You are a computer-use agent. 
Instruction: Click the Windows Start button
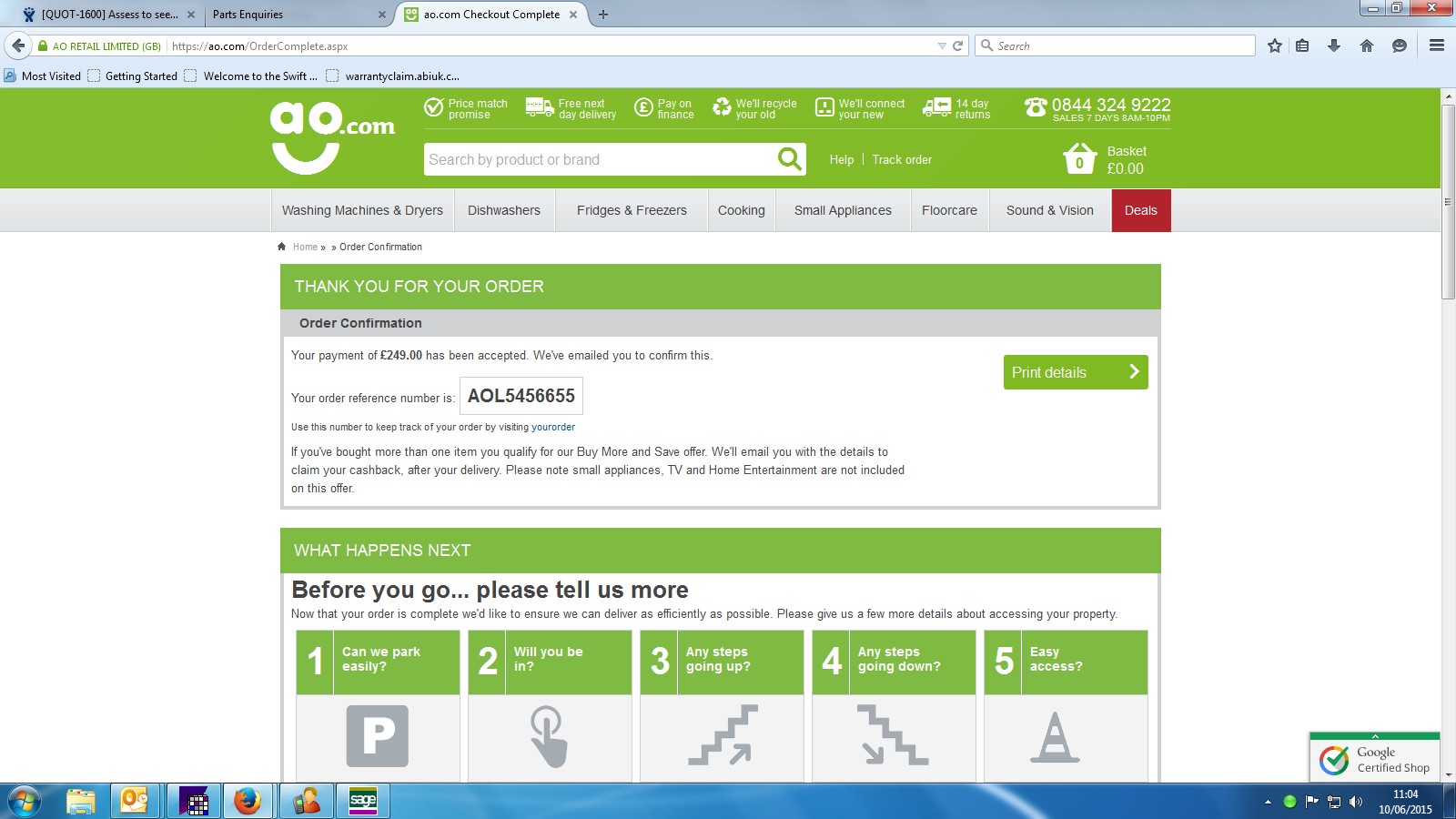[x=25, y=801]
